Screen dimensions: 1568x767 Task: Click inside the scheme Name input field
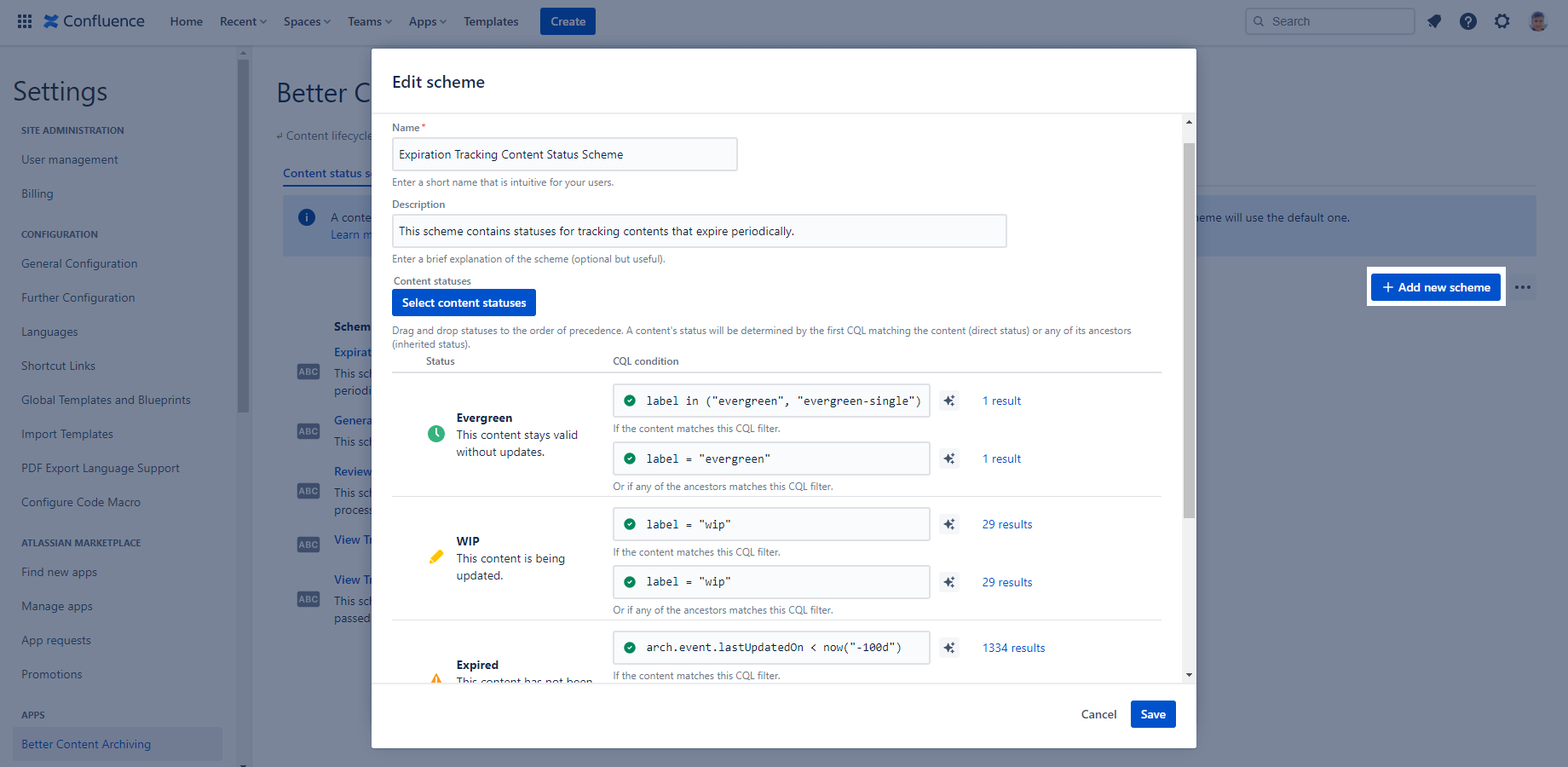click(564, 154)
